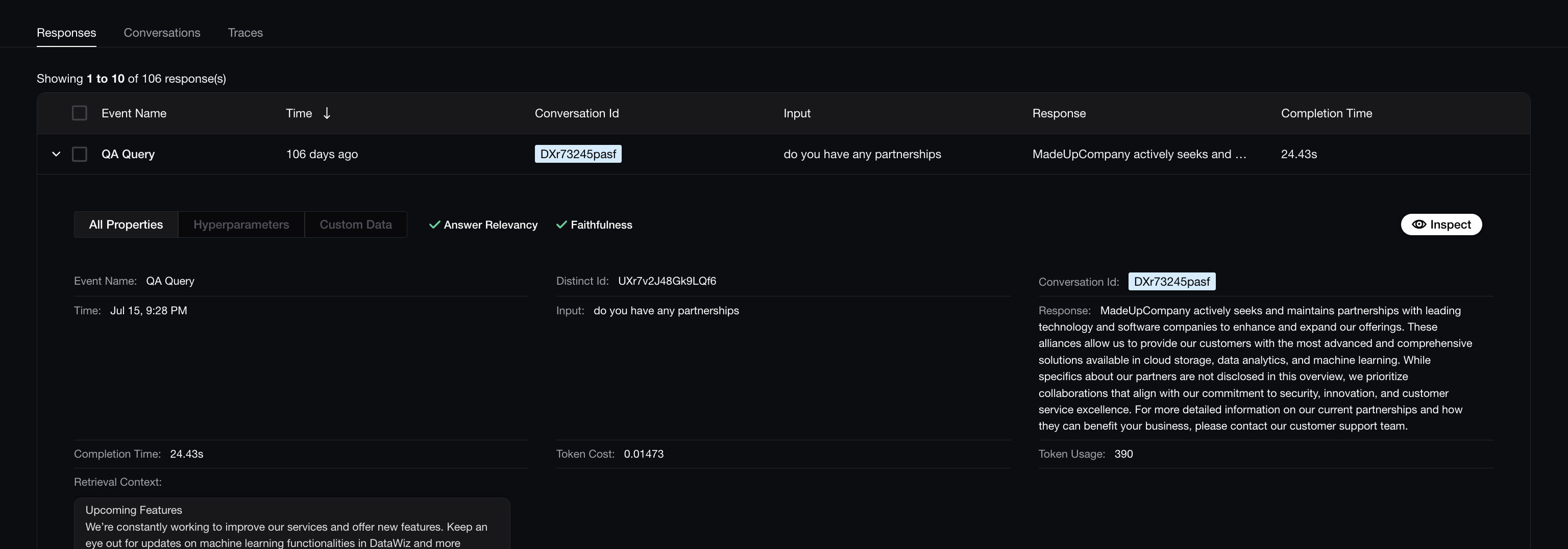Click the DXr73245pasf conversation badge in the table row
The height and width of the screenshot is (549, 1568).
[x=578, y=154]
